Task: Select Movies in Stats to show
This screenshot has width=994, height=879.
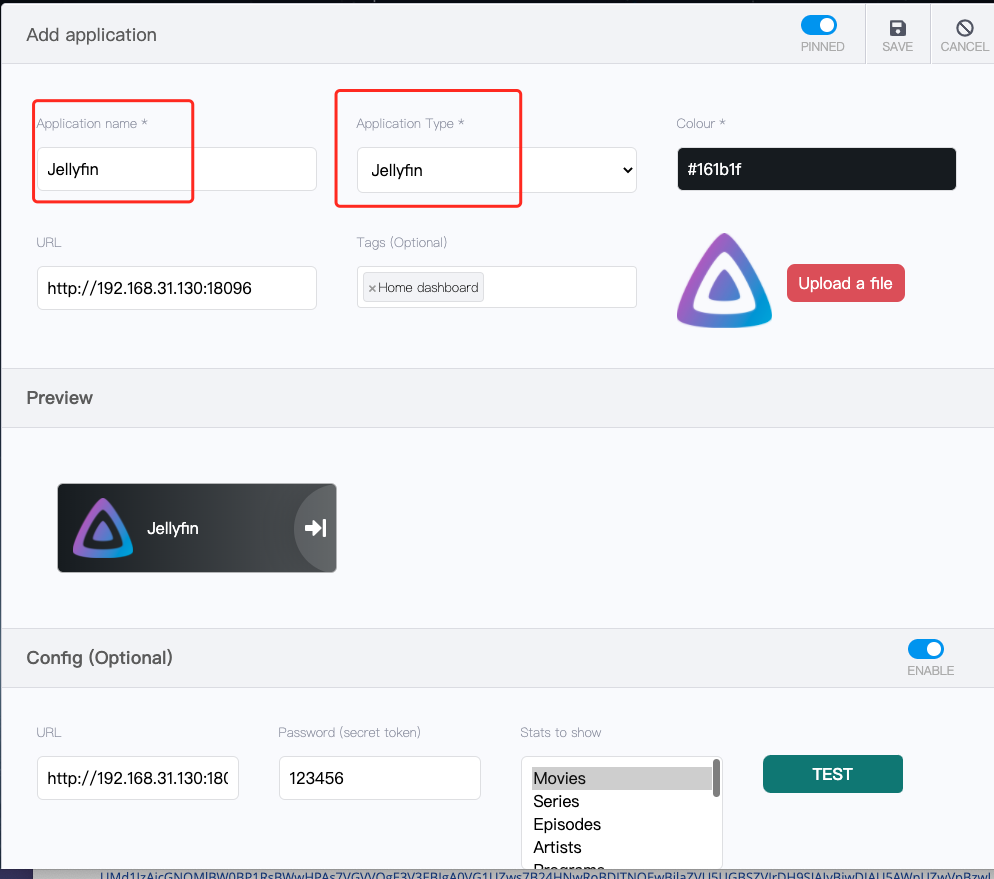Action: click(x=621, y=778)
